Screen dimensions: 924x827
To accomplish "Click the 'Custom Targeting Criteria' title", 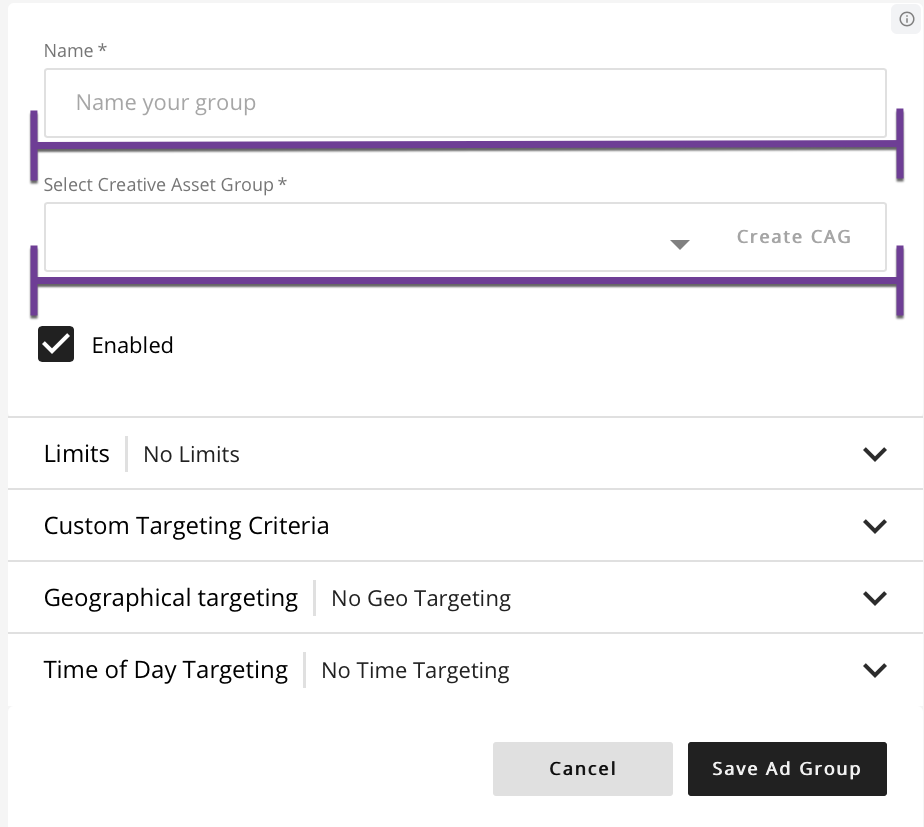I will [x=186, y=526].
